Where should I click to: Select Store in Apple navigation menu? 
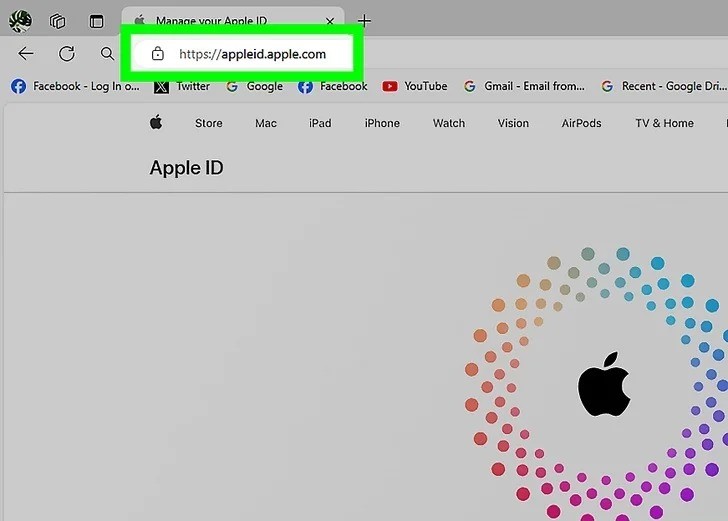[x=208, y=123]
